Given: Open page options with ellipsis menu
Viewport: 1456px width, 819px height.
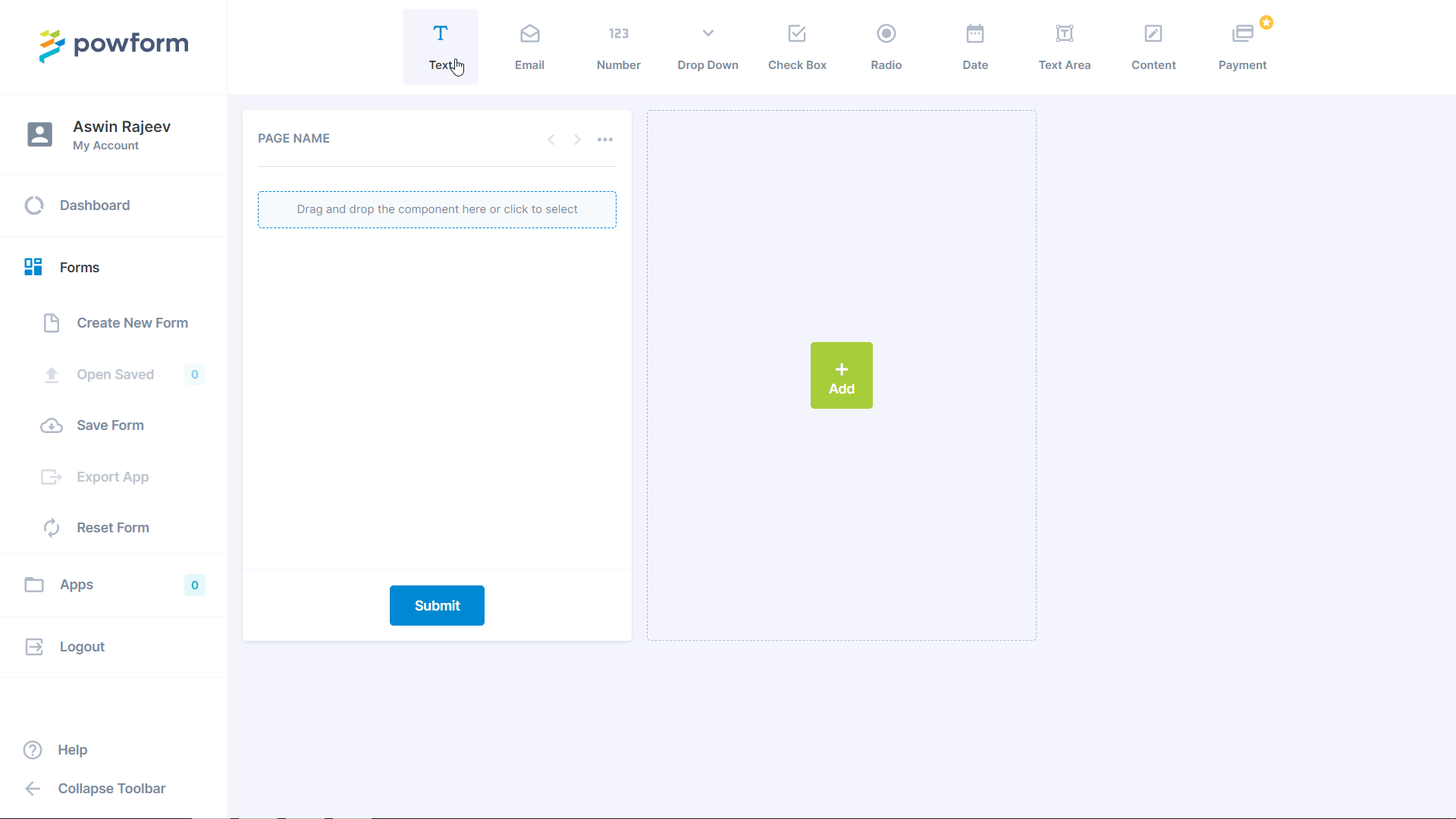Looking at the screenshot, I should click(605, 138).
